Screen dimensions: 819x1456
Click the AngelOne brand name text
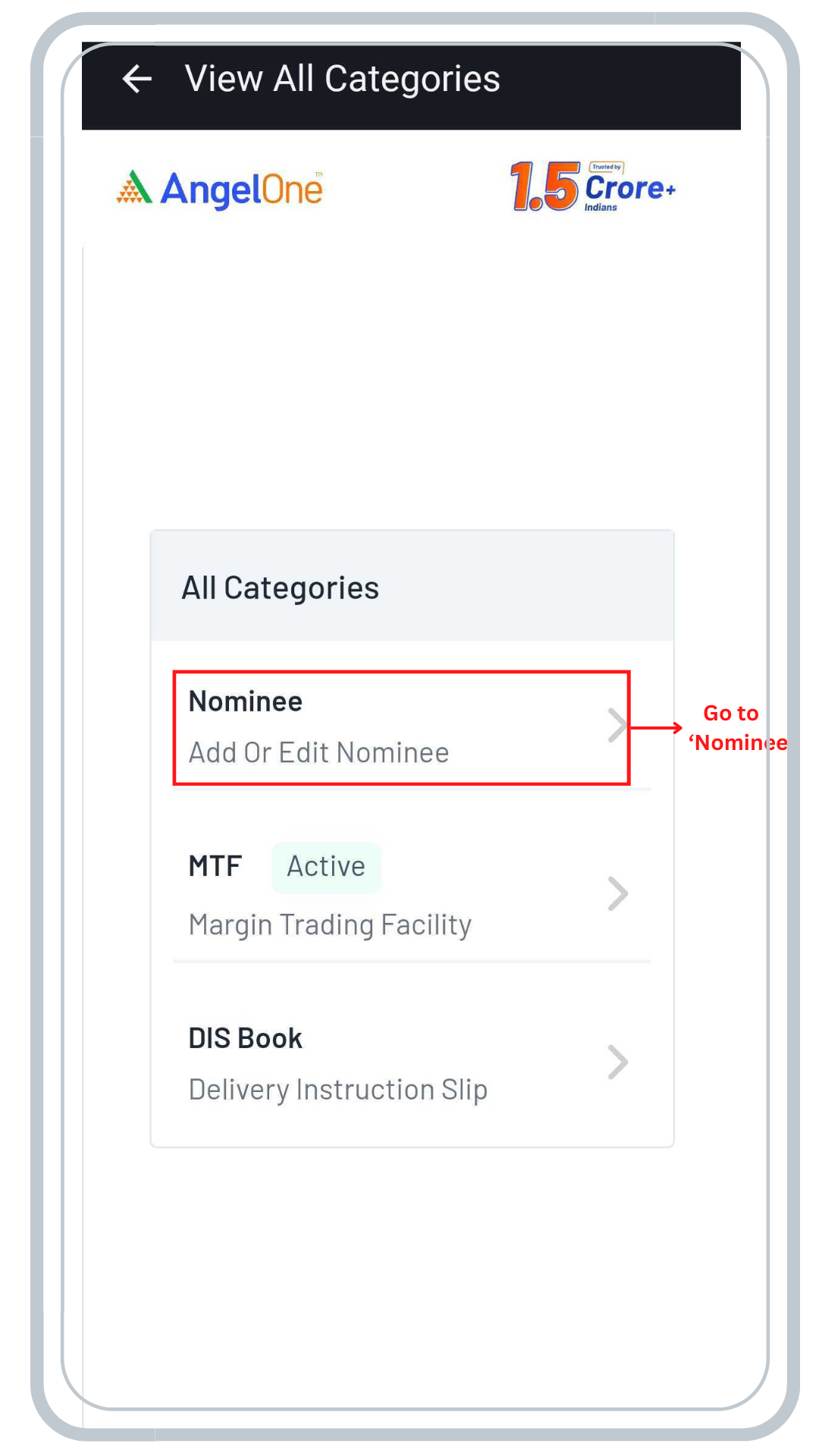point(242,190)
